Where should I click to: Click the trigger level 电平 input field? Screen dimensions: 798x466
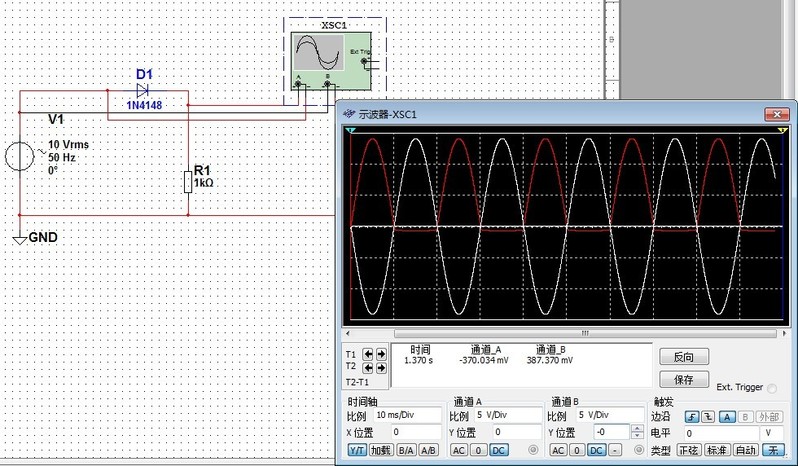tap(720, 433)
